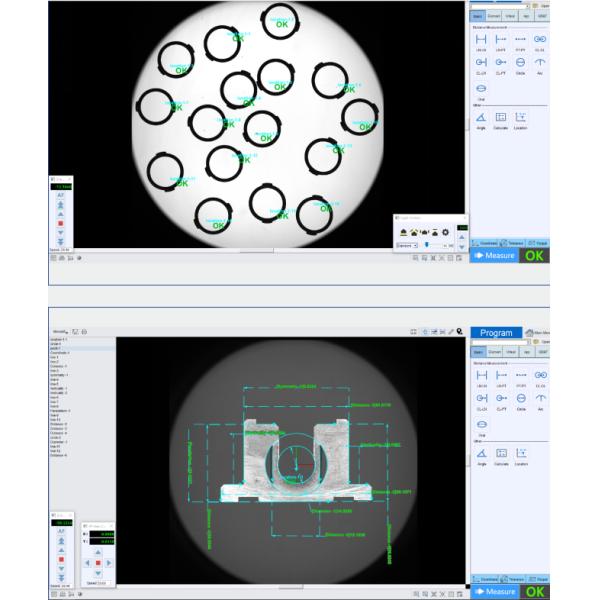Open light settings gear in the light control popup

tap(445, 232)
